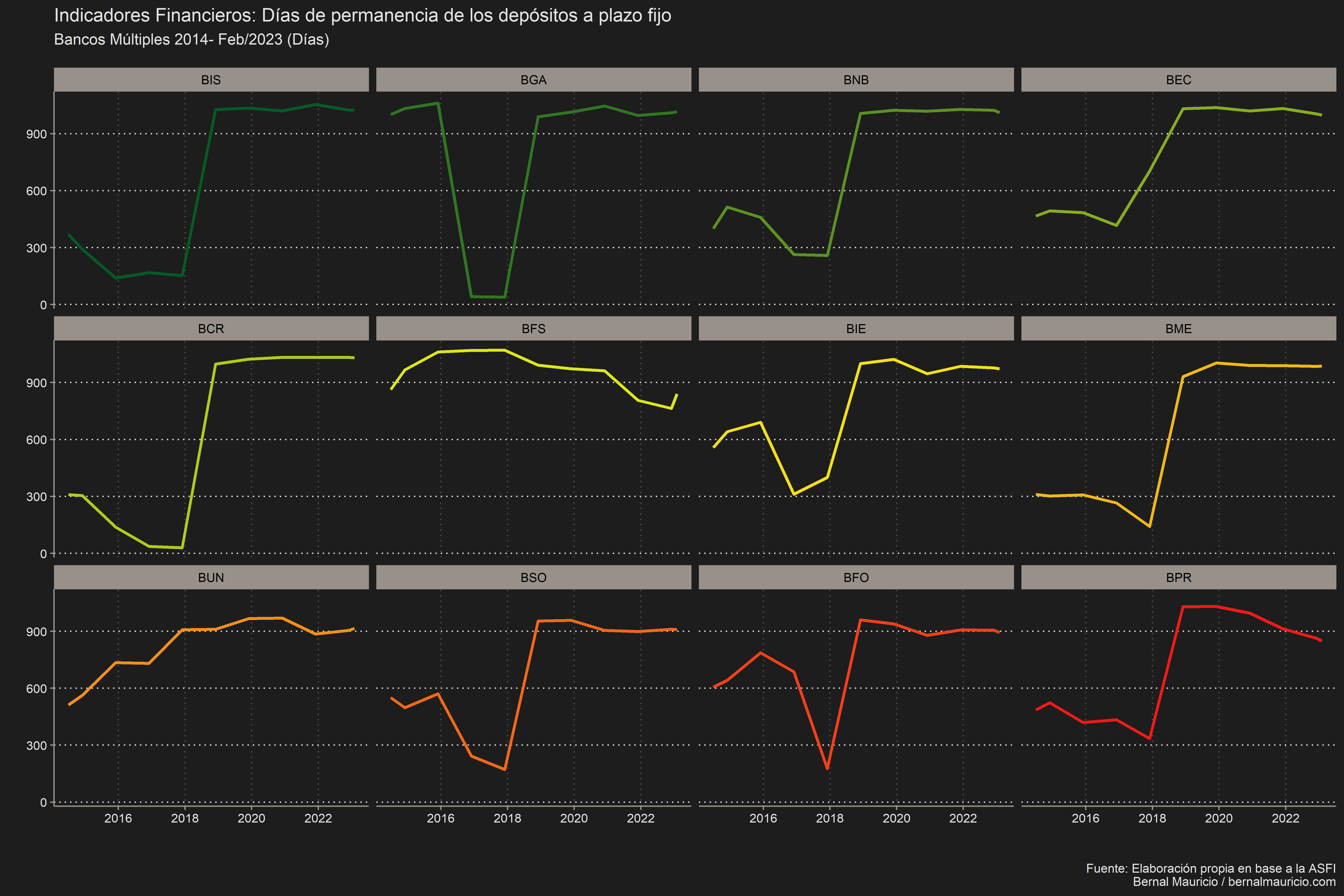Click x-axis label 2022 under BSO panel

(x=641, y=818)
